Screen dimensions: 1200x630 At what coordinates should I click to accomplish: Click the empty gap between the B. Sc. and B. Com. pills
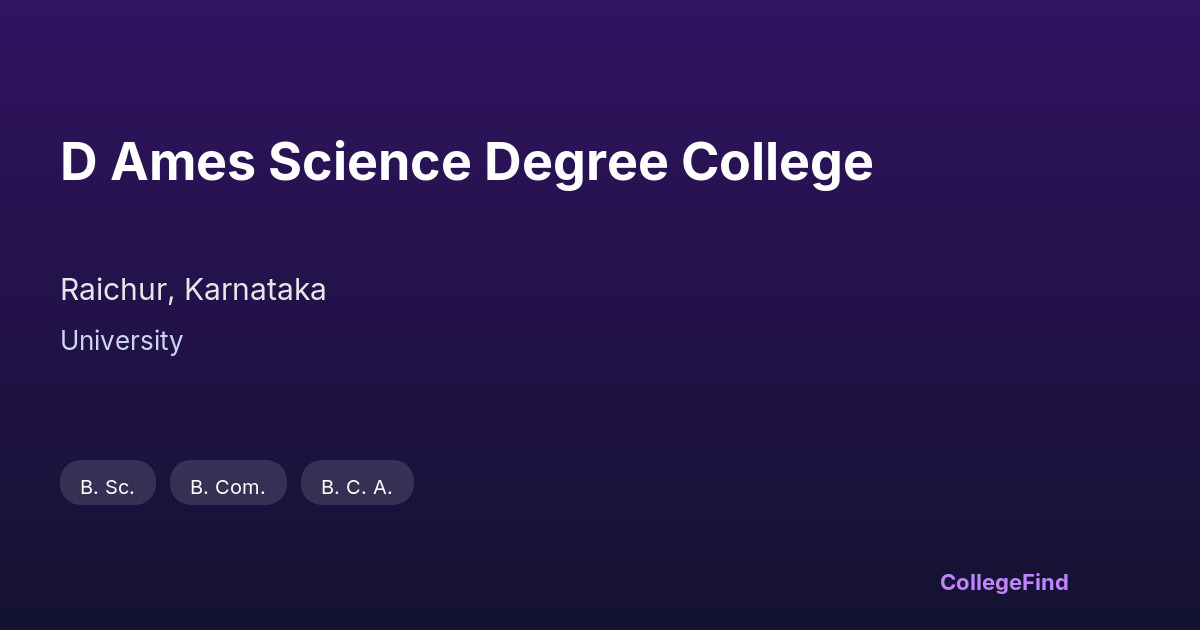pyautogui.click(x=163, y=483)
